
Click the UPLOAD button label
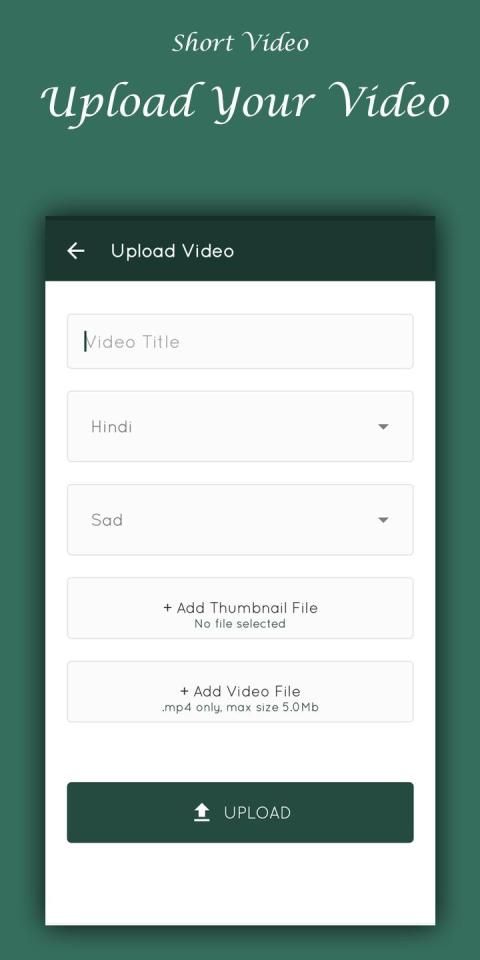[x=257, y=812]
